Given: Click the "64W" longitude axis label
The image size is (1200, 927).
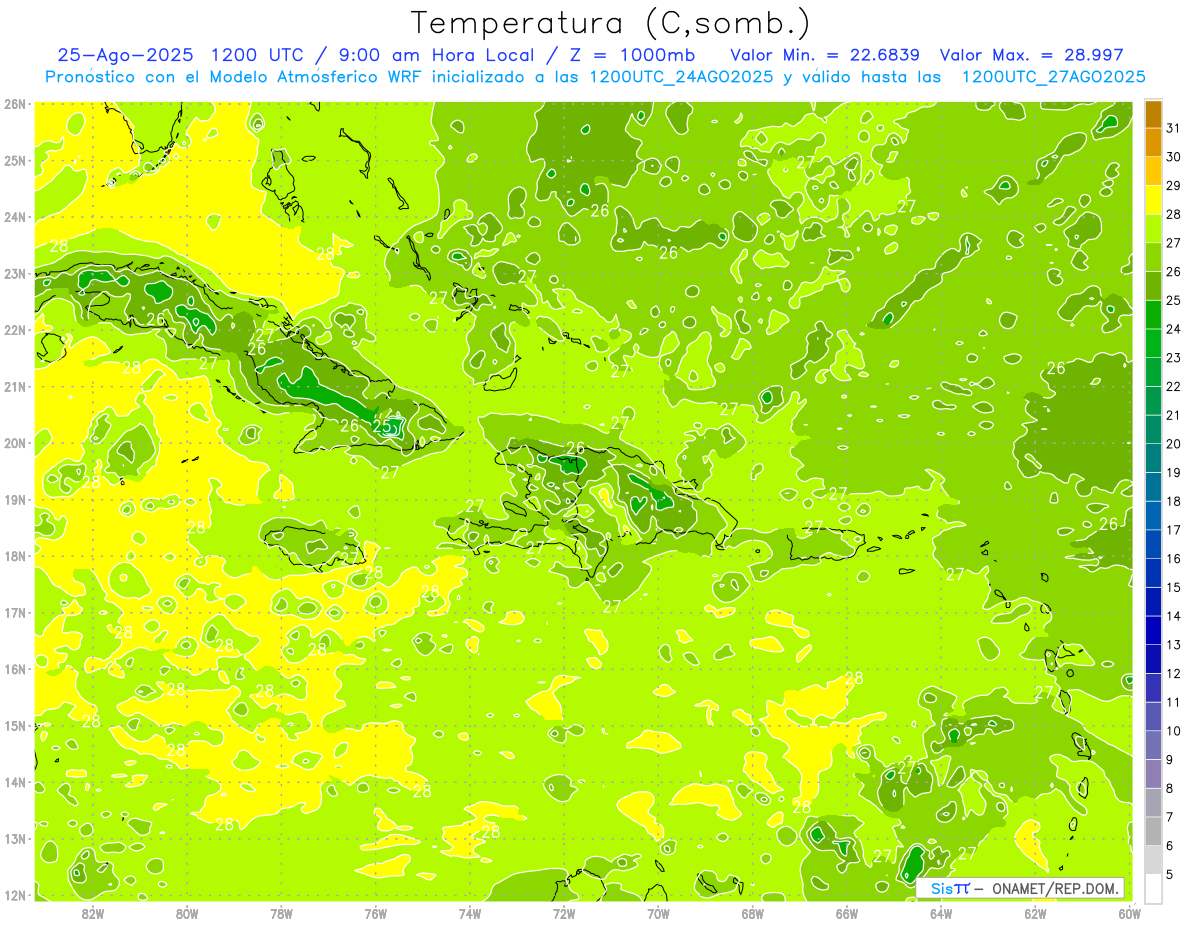Looking at the screenshot, I should 941,913.
